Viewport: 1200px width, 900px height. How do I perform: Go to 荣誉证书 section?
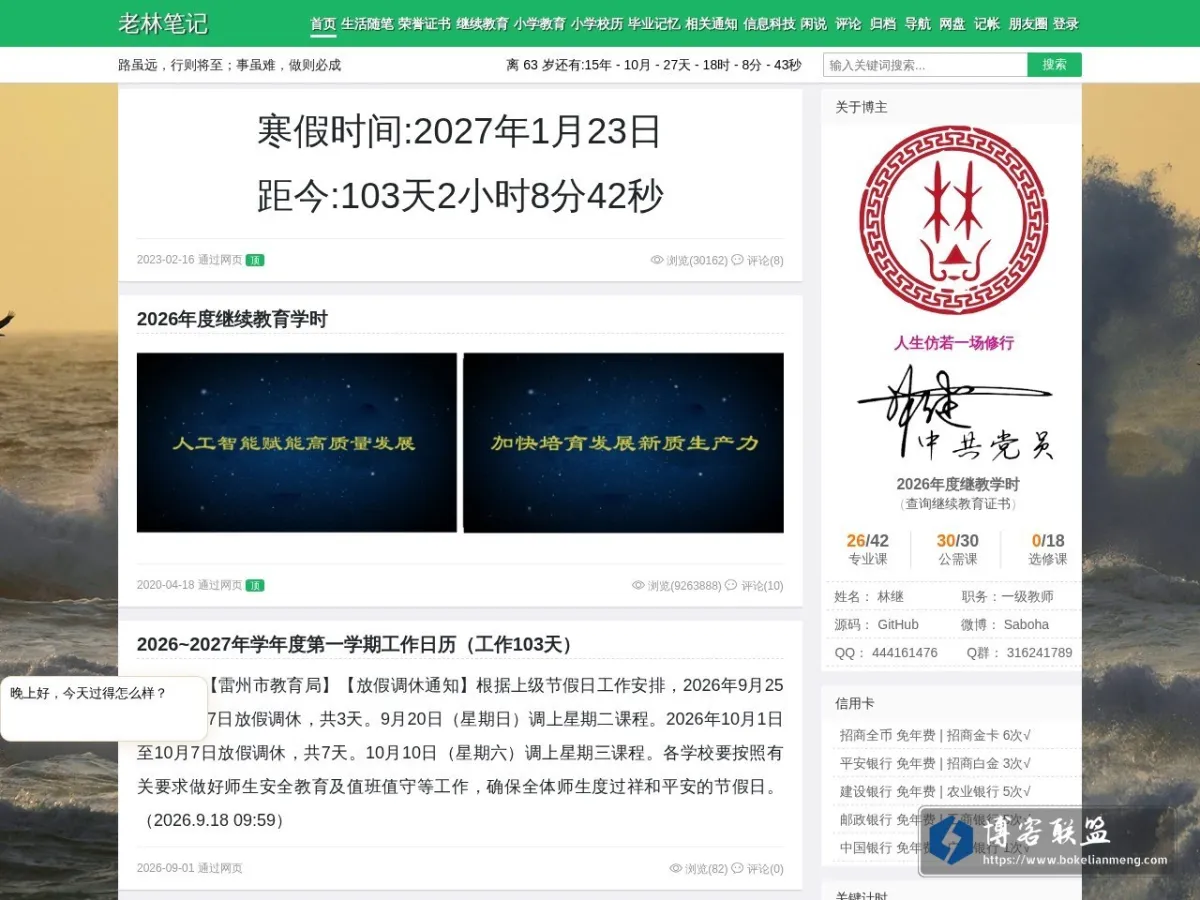coord(424,24)
